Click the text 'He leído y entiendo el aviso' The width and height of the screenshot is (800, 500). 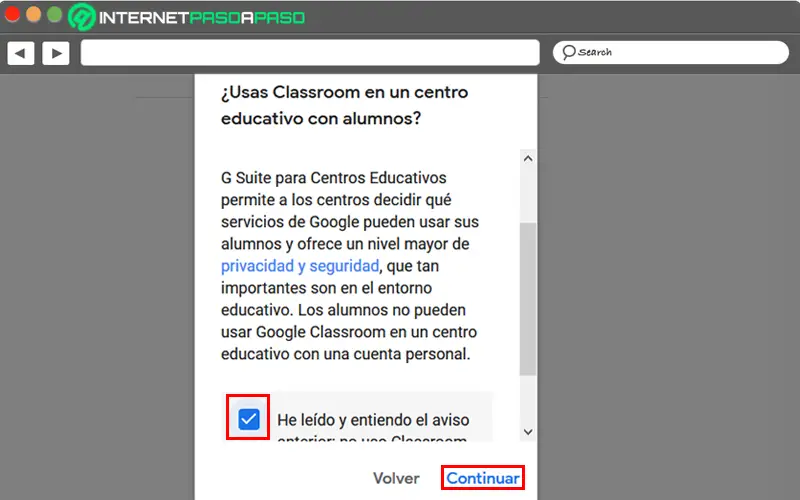[373, 420]
